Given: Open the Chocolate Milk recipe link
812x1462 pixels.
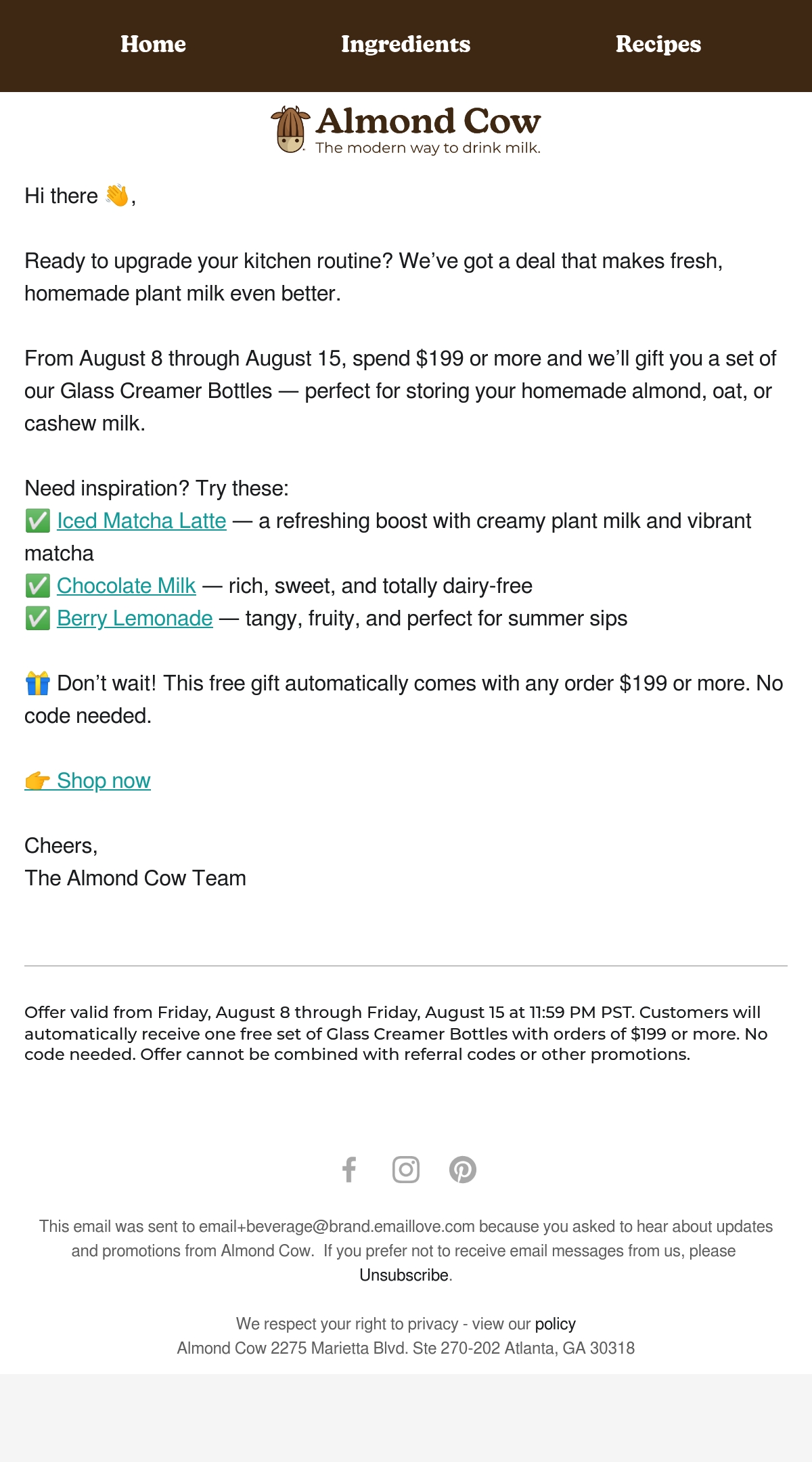Looking at the screenshot, I should pyautogui.click(x=127, y=585).
